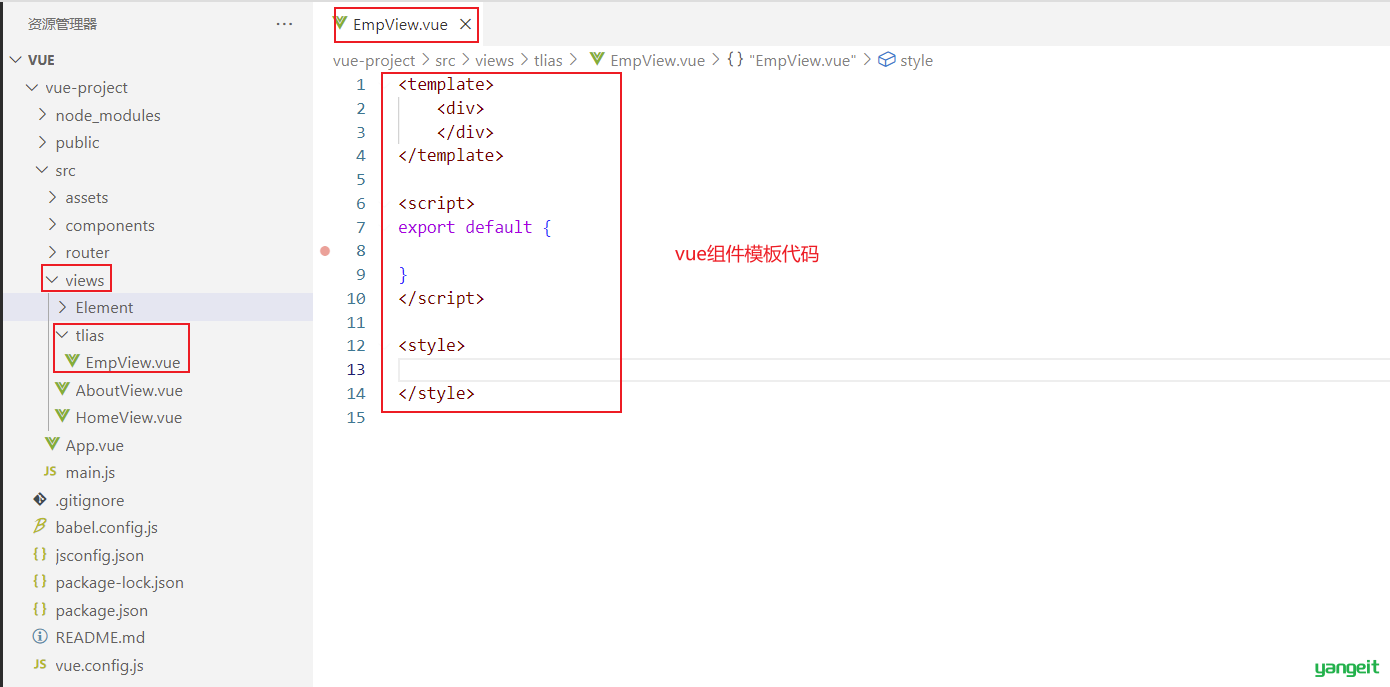Click the closing </template> tag on line 4
1390x687 pixels.
tap(451, 155)
